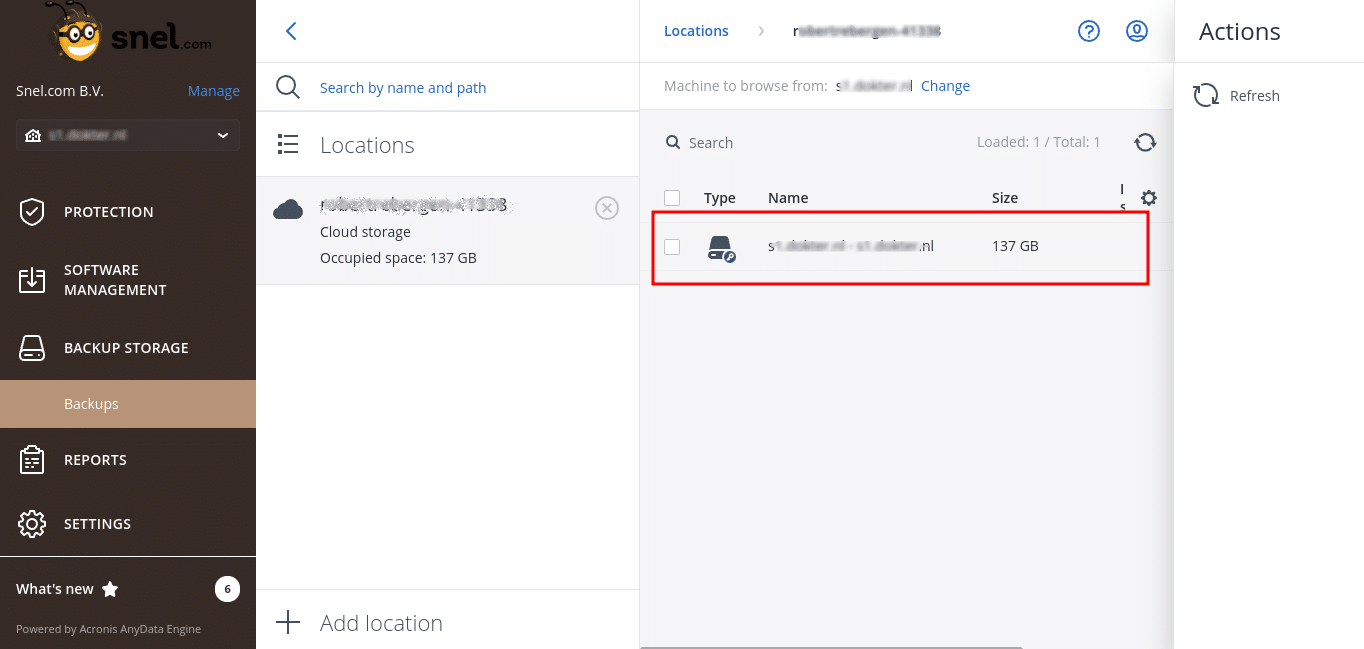This screenshot has width=1364, height=649.
Task: Open the SETTINGS menu item
Action: (97, 524)
